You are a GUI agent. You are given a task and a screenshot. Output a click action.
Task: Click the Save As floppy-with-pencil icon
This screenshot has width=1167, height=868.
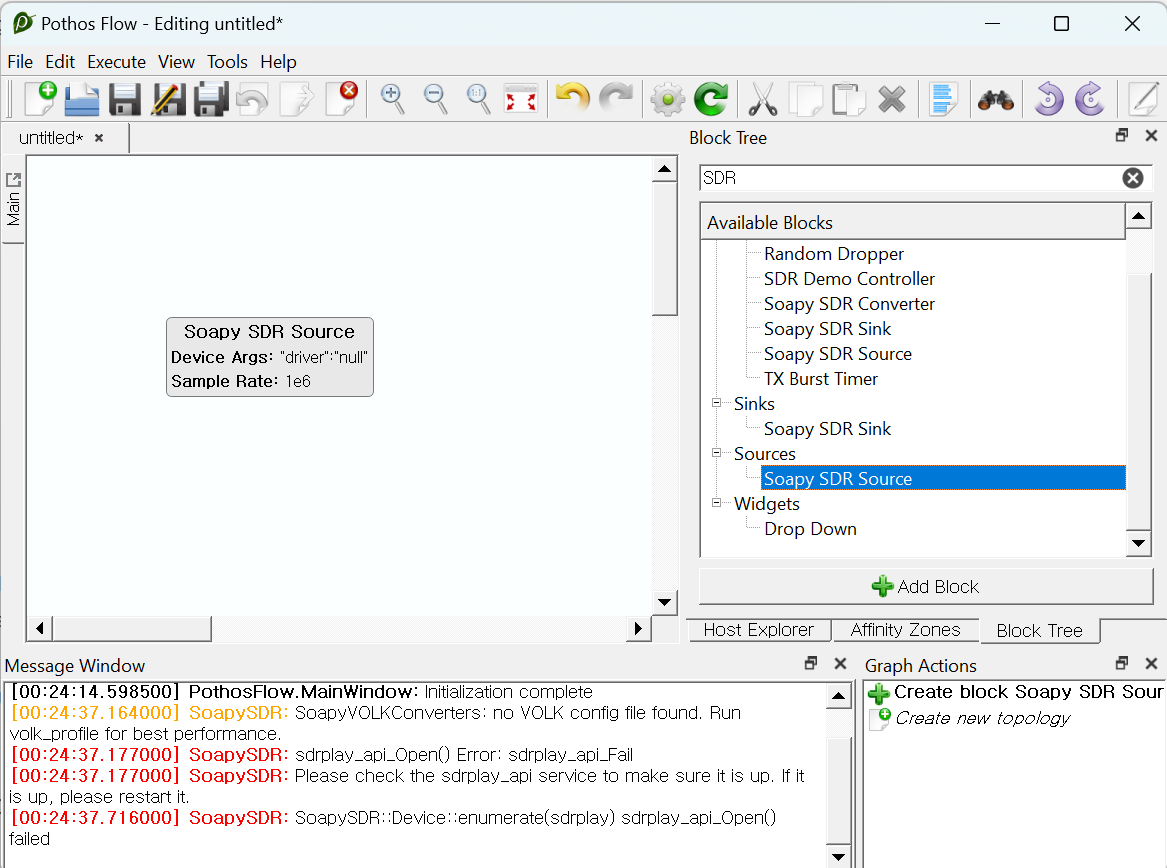(168, 99)
